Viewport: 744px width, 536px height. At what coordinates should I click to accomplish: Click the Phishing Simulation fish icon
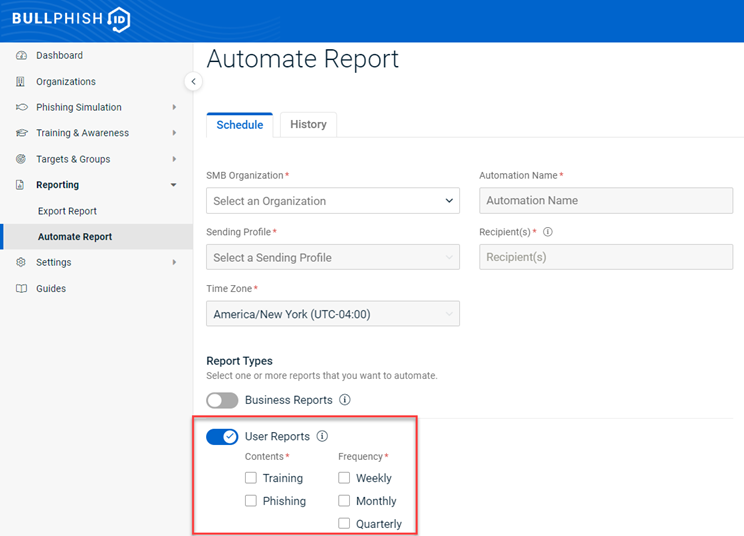[x=21, y=108]
